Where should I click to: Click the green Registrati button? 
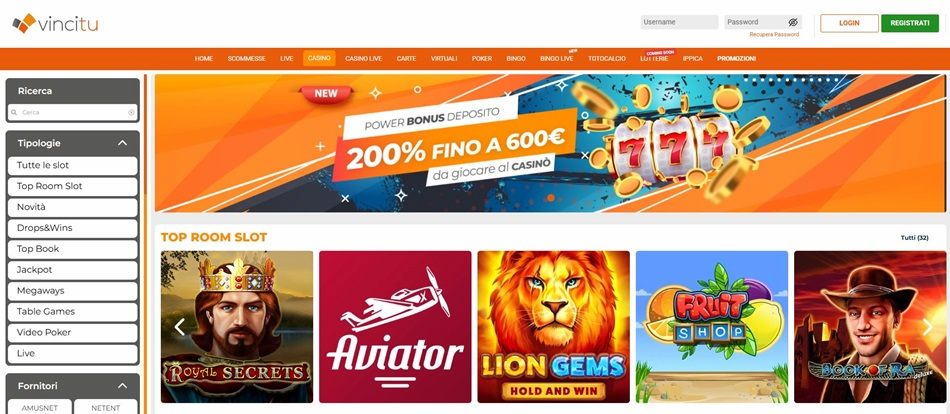pos(910,23)
